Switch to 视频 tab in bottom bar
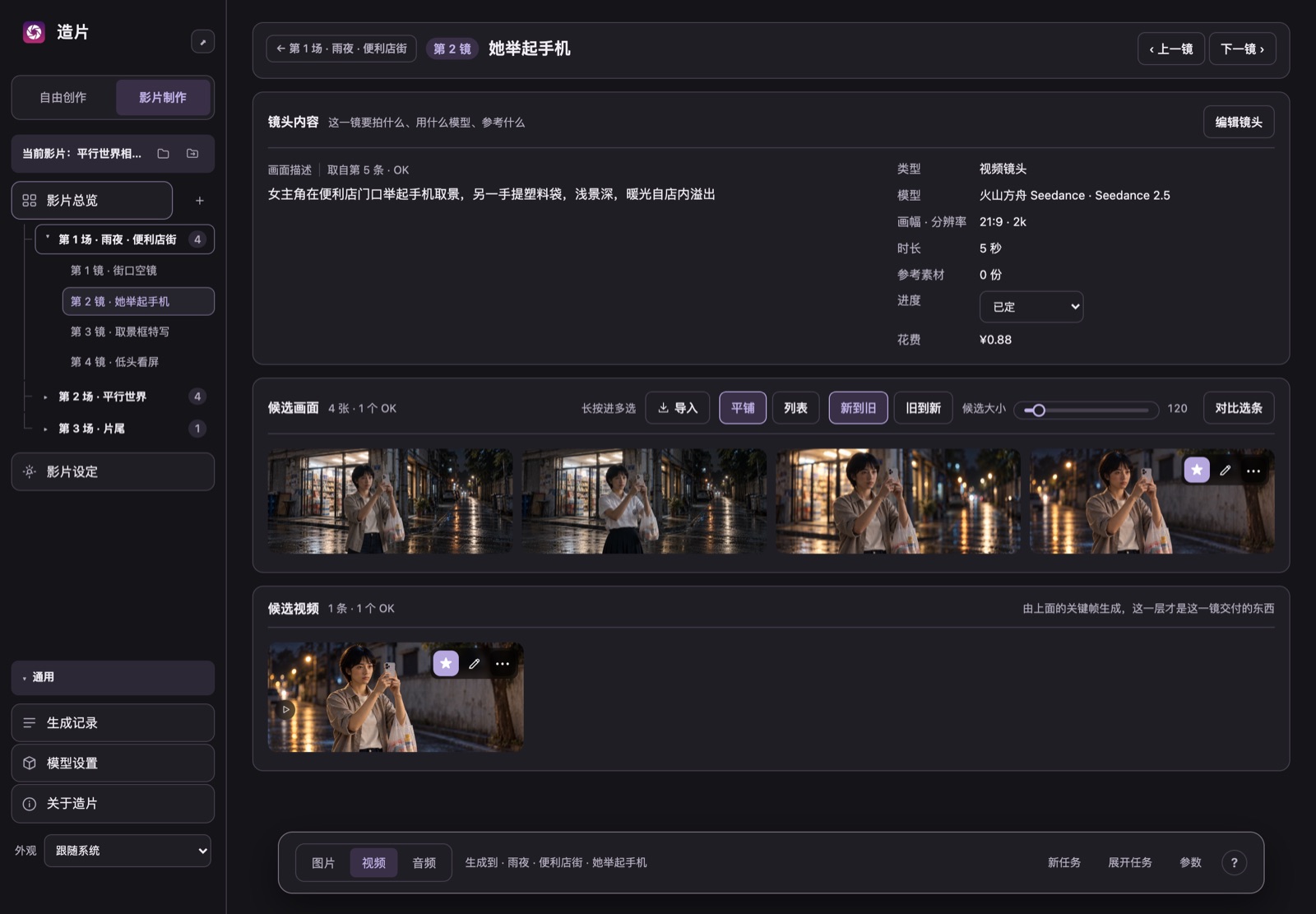The height and width of the screenshot is (914, 1316). coord(373,863)
